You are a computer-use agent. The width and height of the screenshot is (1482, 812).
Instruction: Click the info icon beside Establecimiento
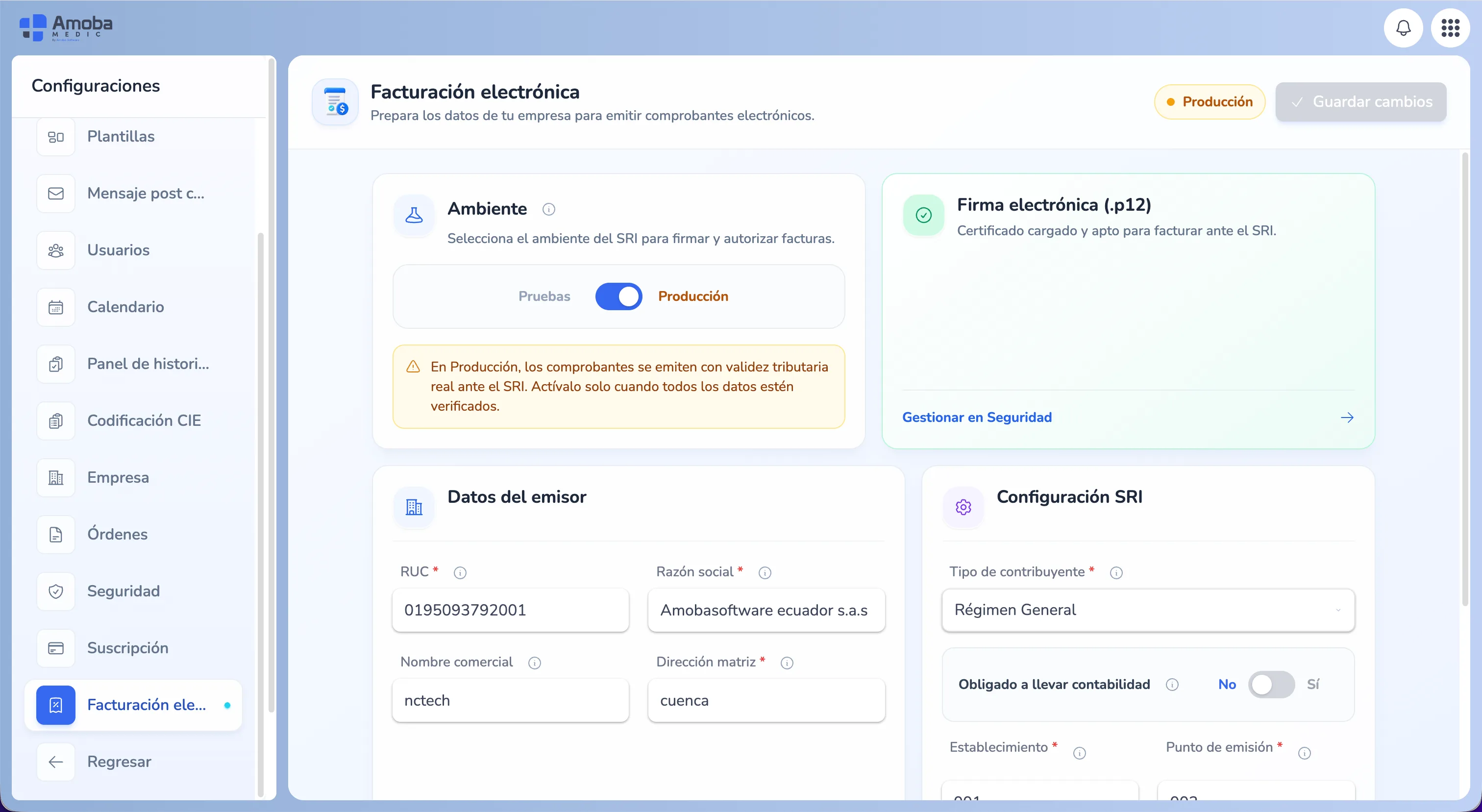[x=1080, y=753]
